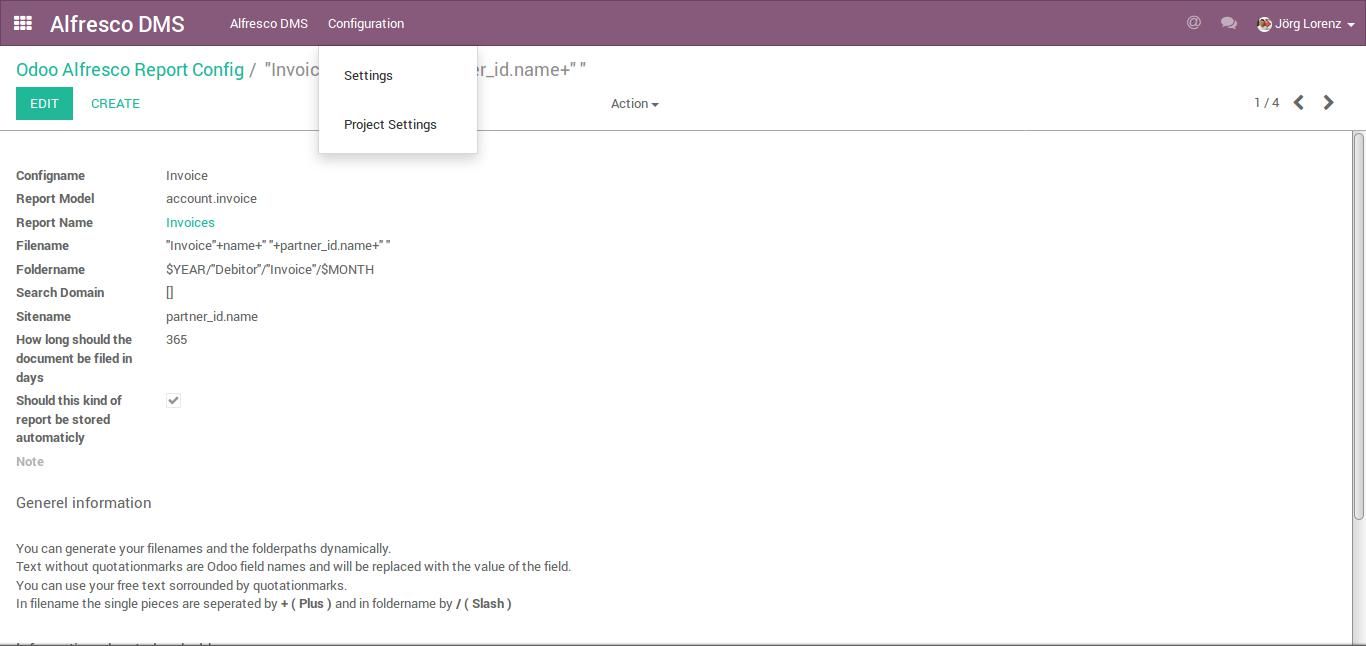Click the account.invoice report model value
The width and height of the screenshot is (1366, 646).
click(x=211, y=199)
